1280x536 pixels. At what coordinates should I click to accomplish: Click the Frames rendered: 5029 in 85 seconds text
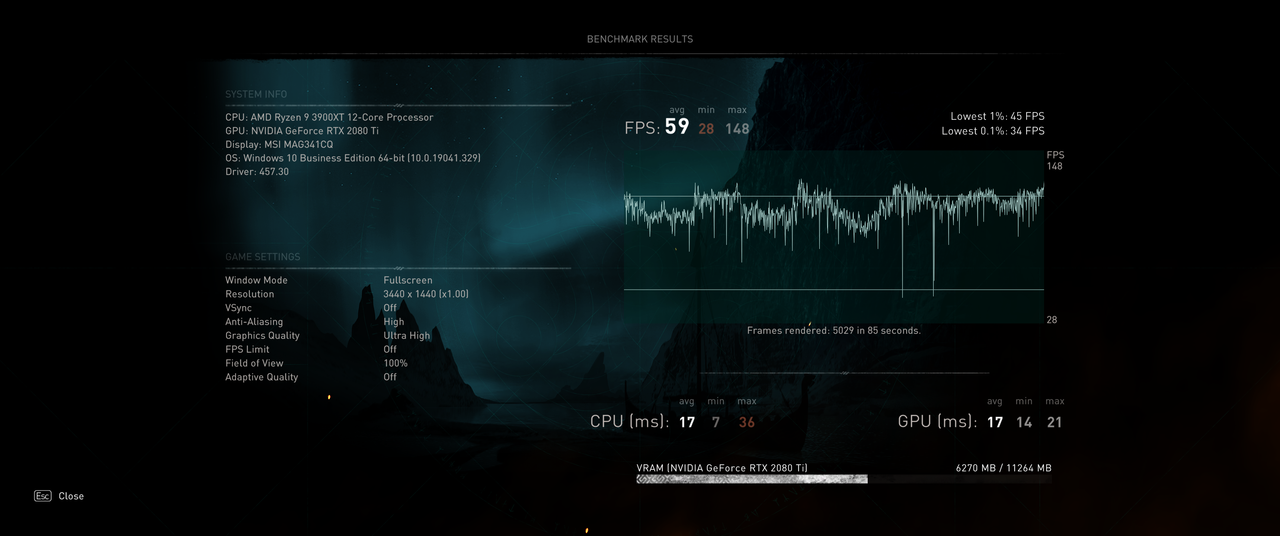[x=834, y=330]
